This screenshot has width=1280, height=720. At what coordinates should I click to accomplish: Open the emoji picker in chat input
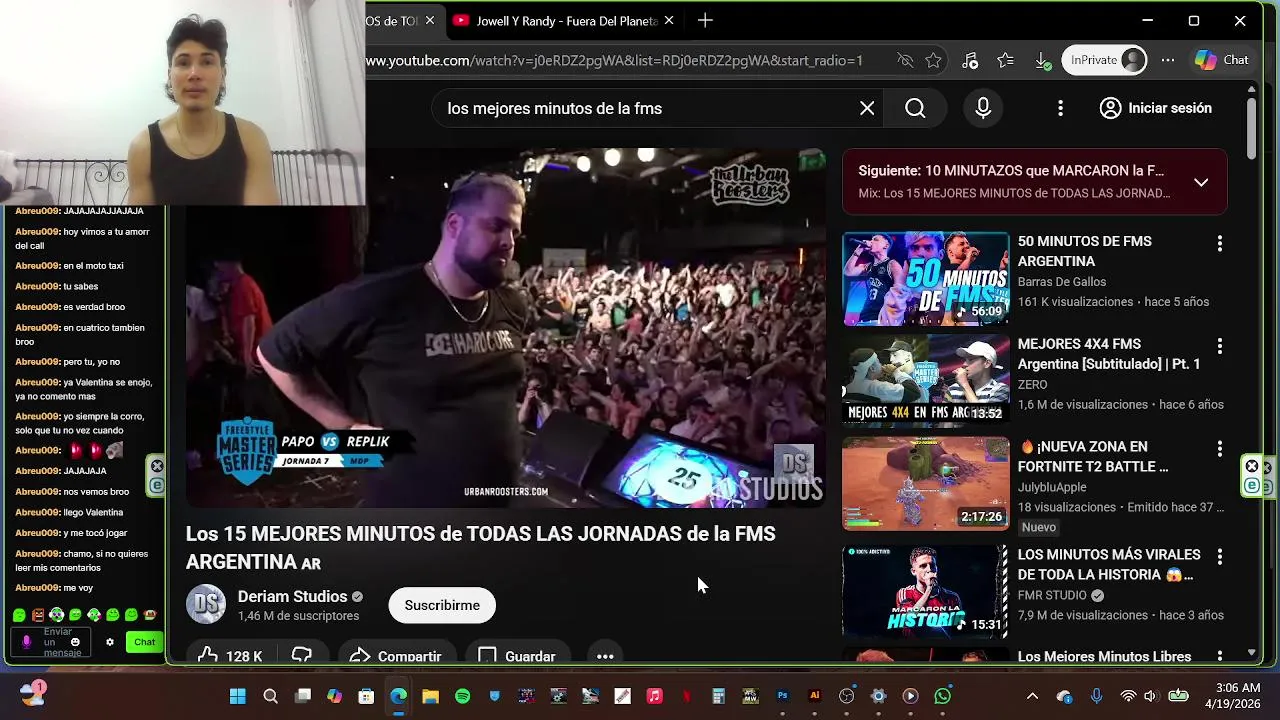click(75, 642)
